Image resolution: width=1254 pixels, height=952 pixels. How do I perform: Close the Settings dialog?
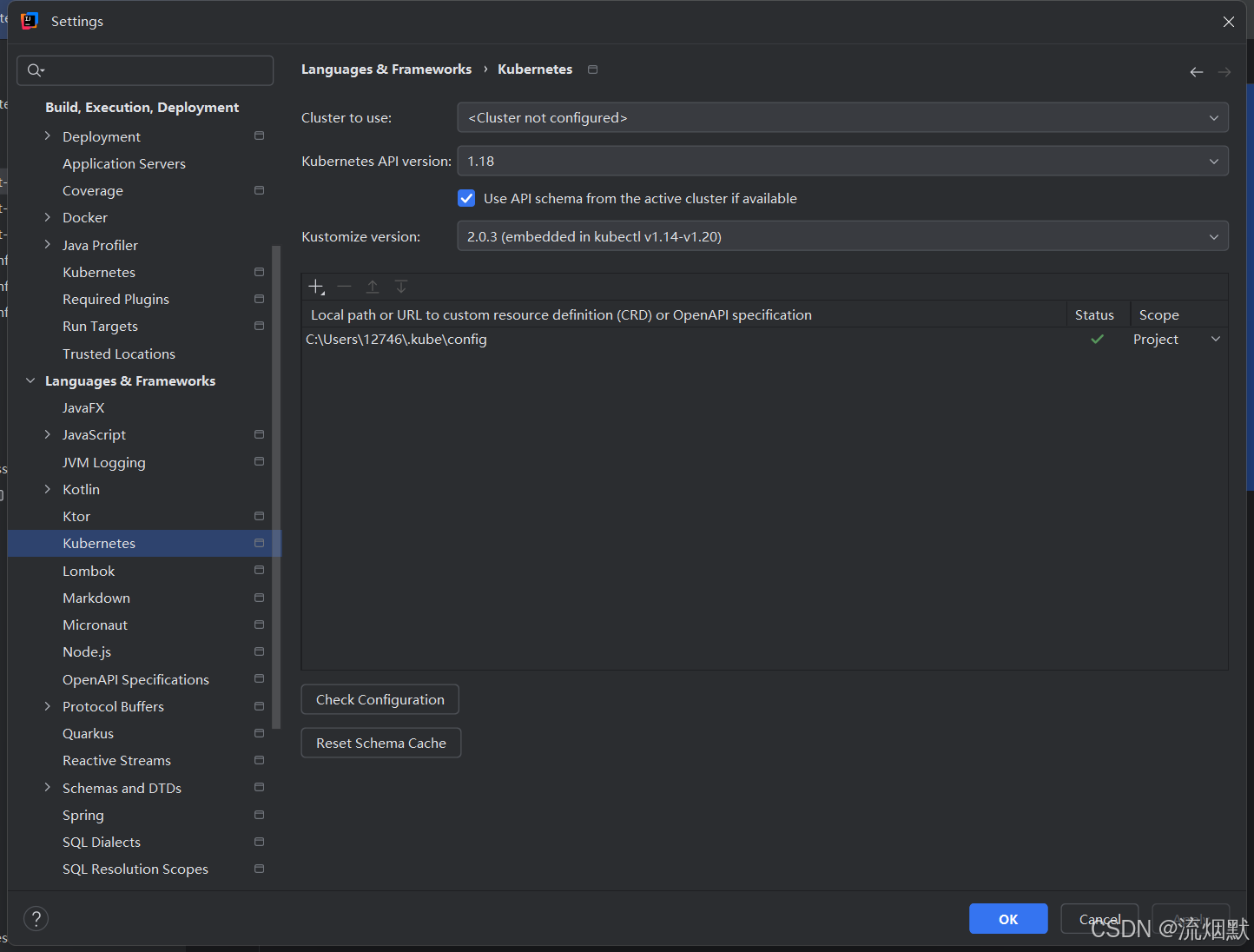click(1229, 22)
